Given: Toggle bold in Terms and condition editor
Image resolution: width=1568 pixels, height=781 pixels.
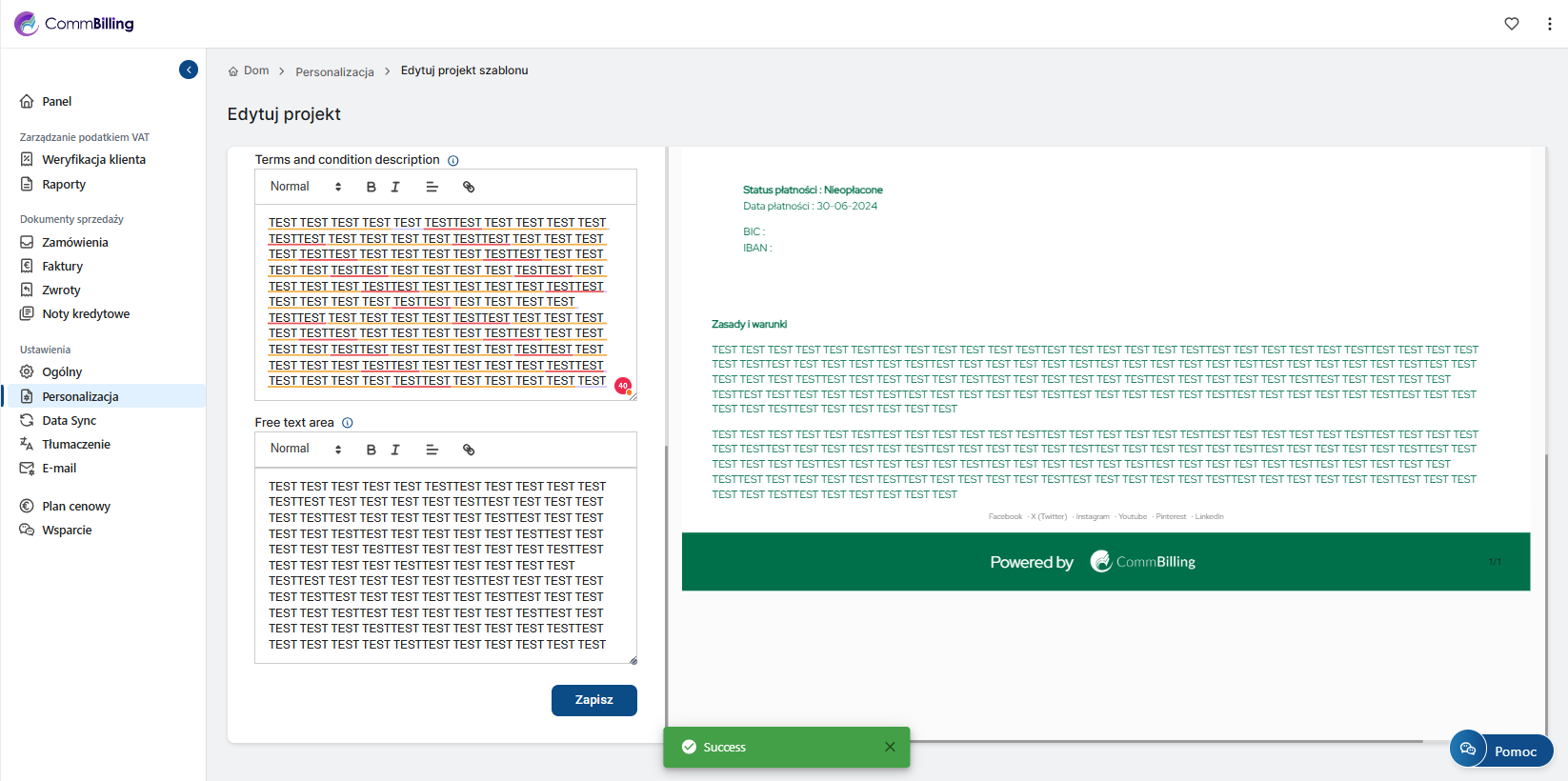Looking at the screenshot, I should point(372,188).
